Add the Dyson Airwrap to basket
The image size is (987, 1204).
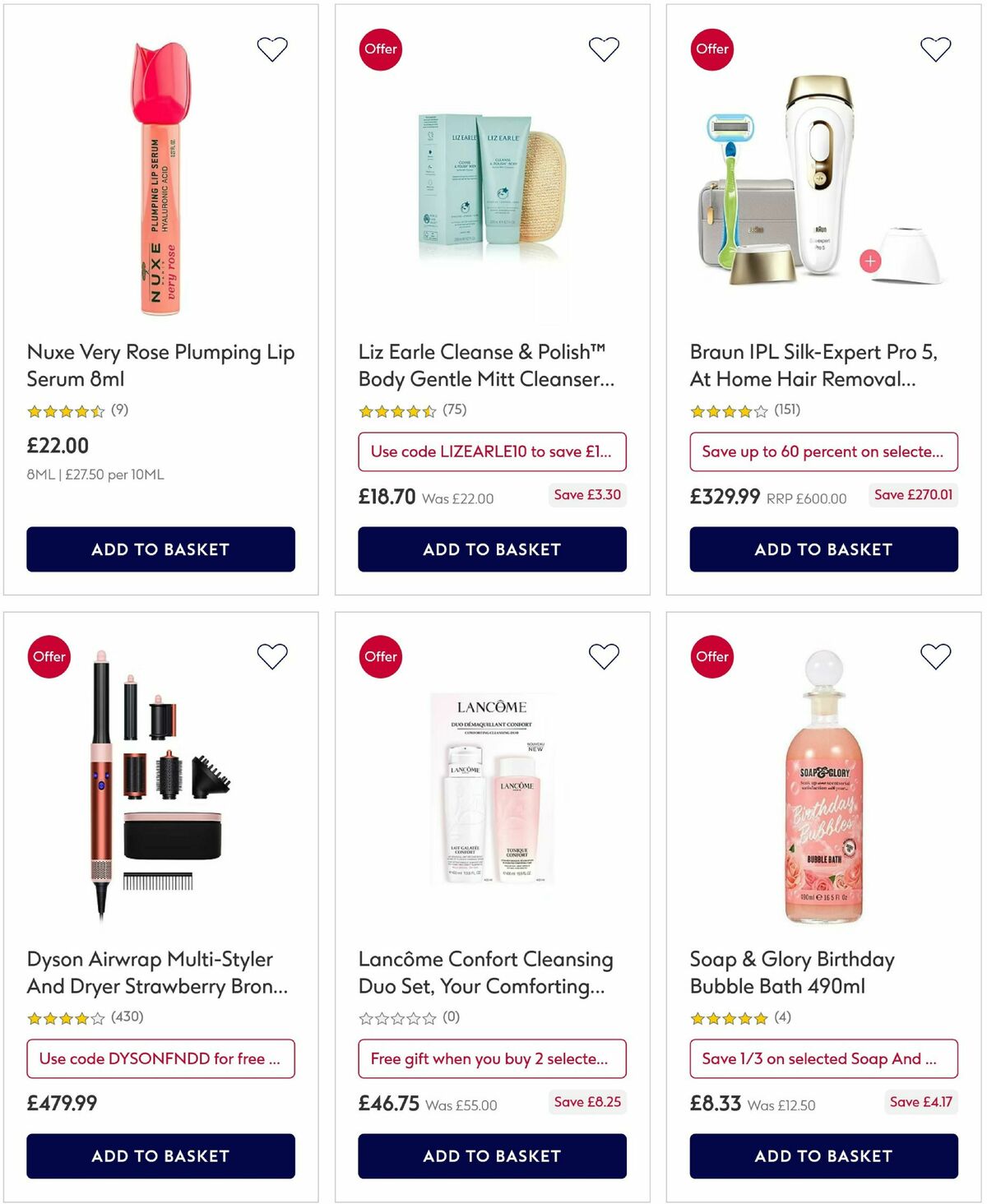coord(161,1155)
